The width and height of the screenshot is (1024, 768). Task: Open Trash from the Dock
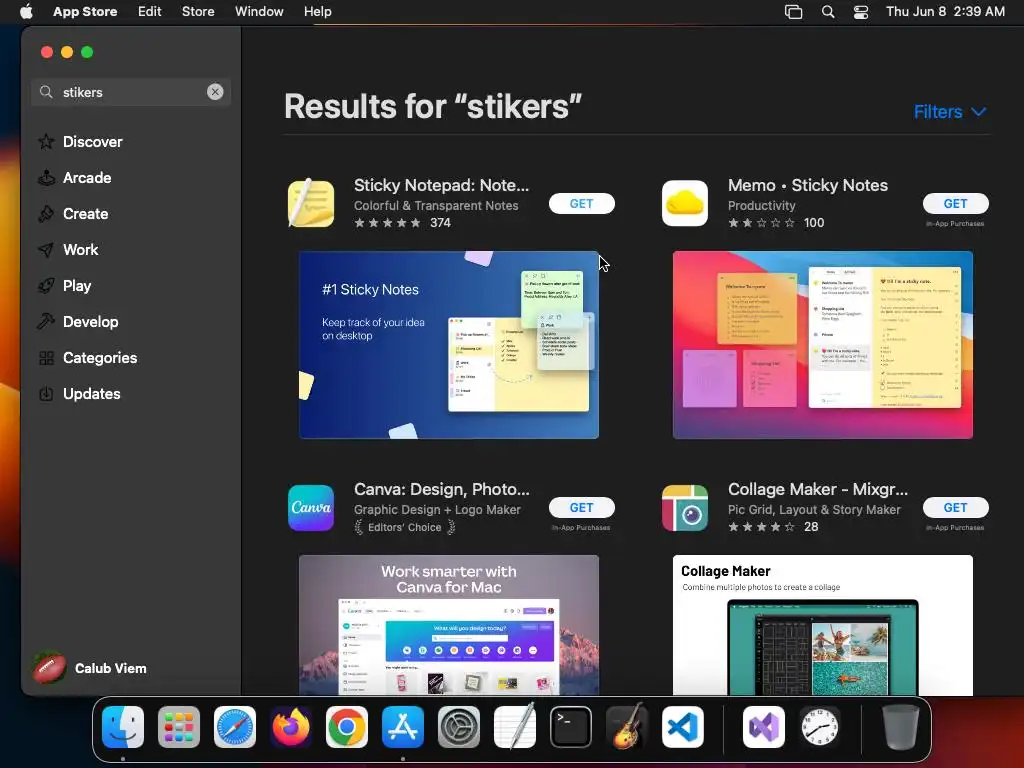(901, 727)
